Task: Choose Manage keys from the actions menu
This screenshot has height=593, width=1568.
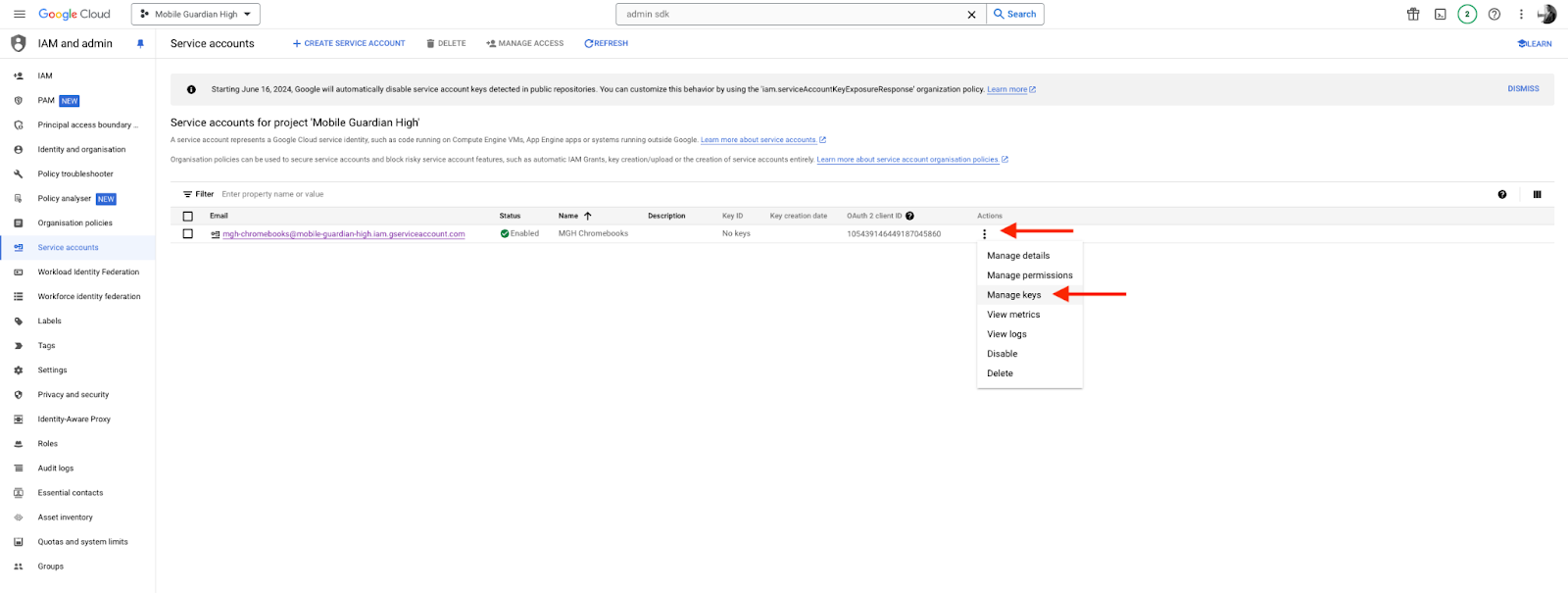Action: click(1013, 295)
